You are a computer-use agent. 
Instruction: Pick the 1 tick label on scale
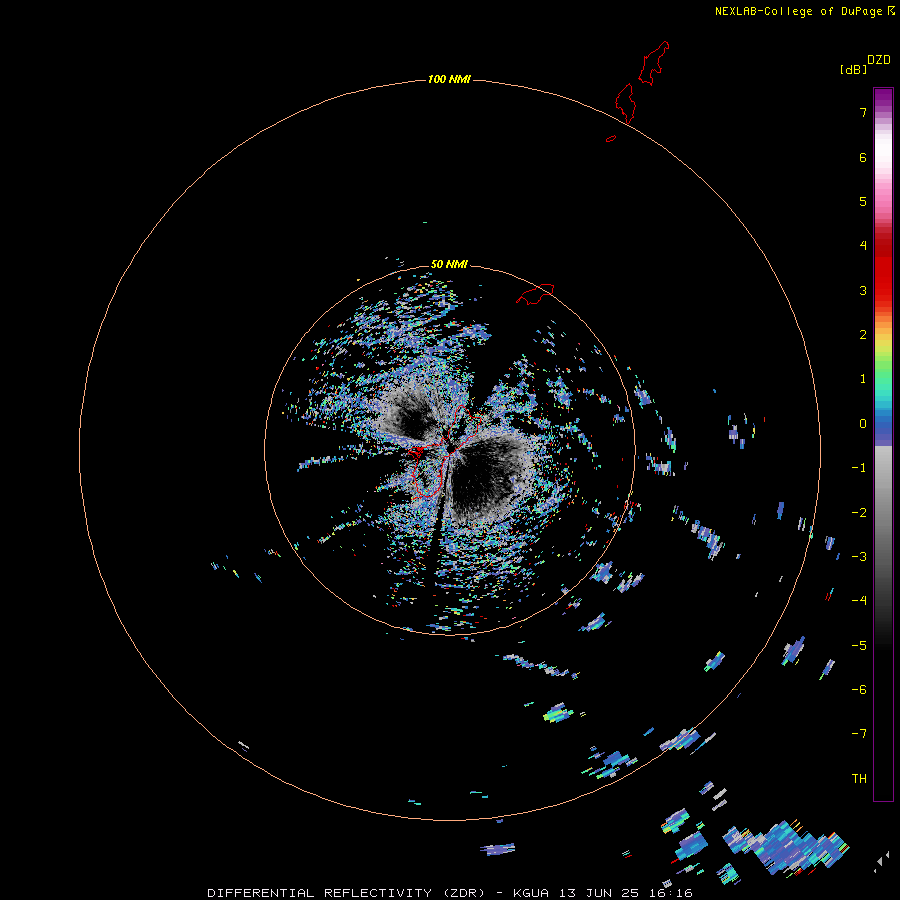[863, 379]
